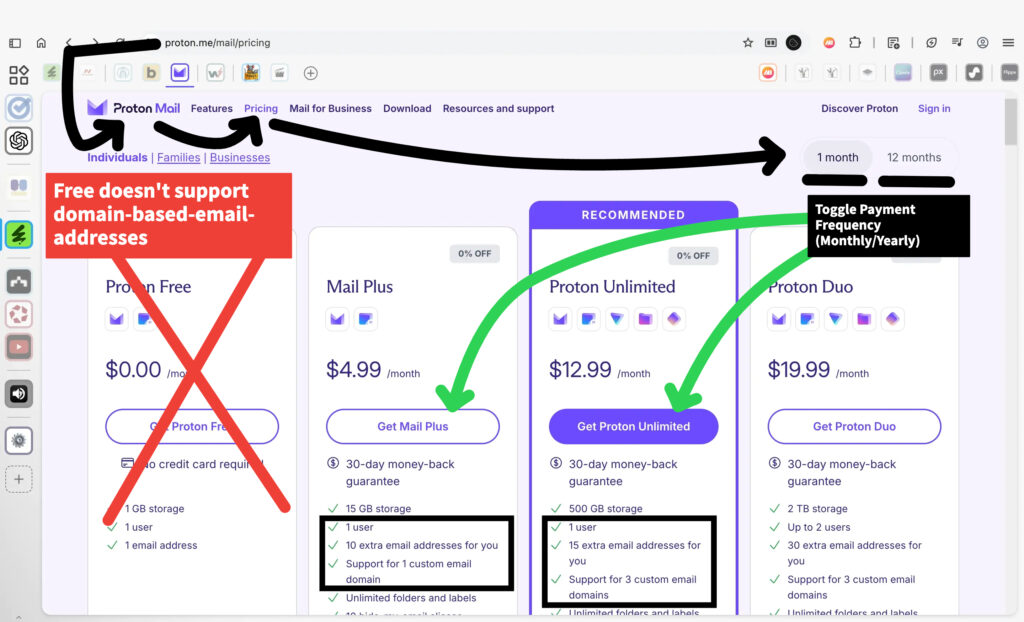
Task: Open the Features navigation menu
Action: tap(211, 108)
